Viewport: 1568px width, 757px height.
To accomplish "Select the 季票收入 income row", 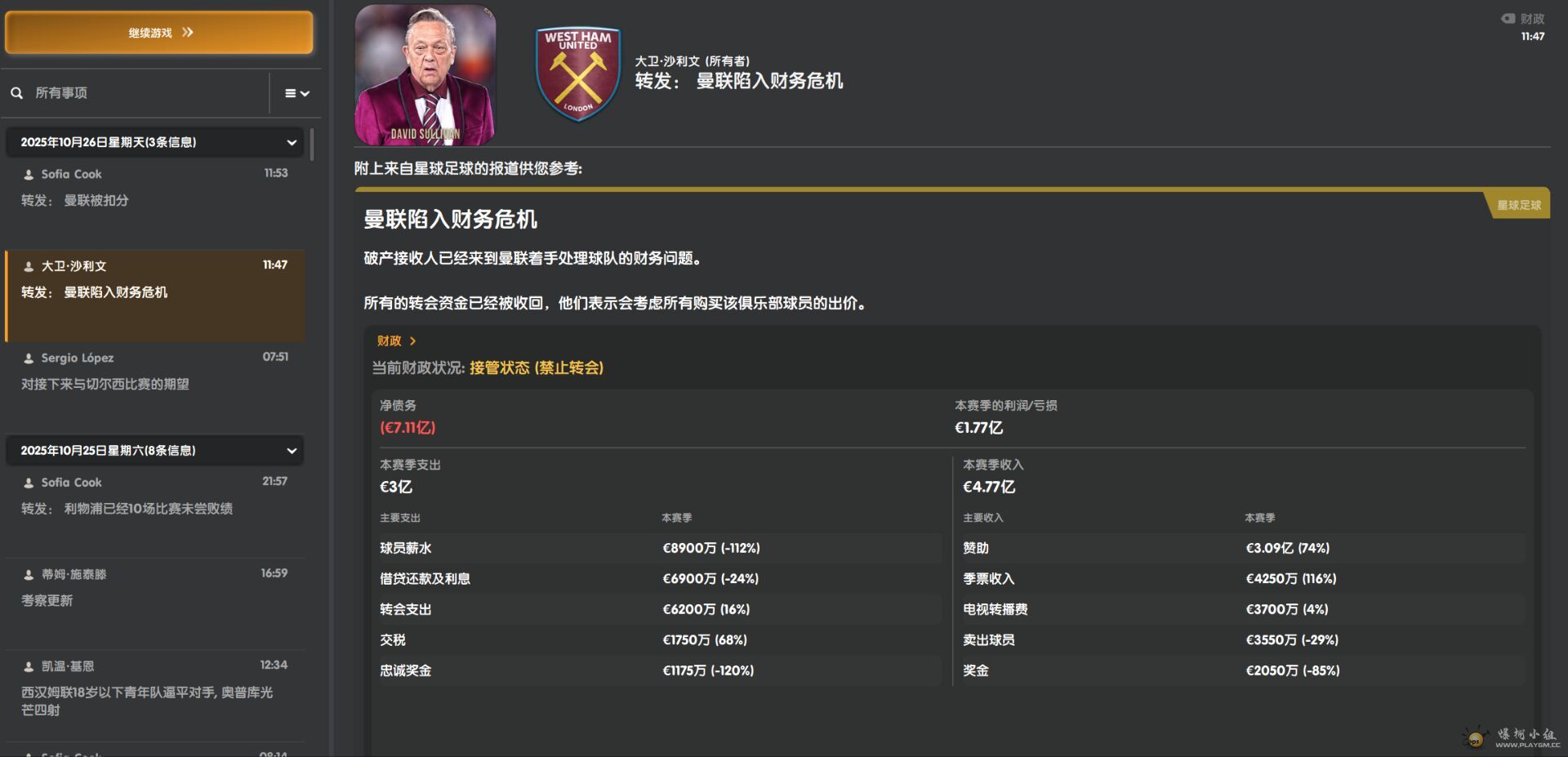I will pyautogui.click(x=1243, y=579).
